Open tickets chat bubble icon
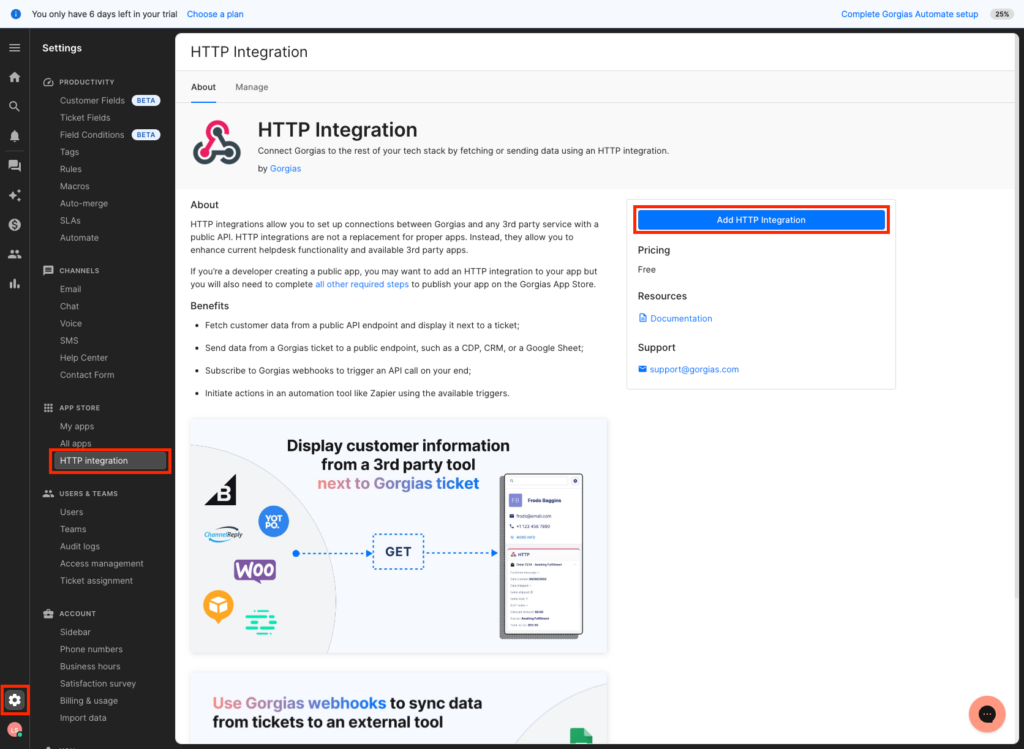 [14, 166]
